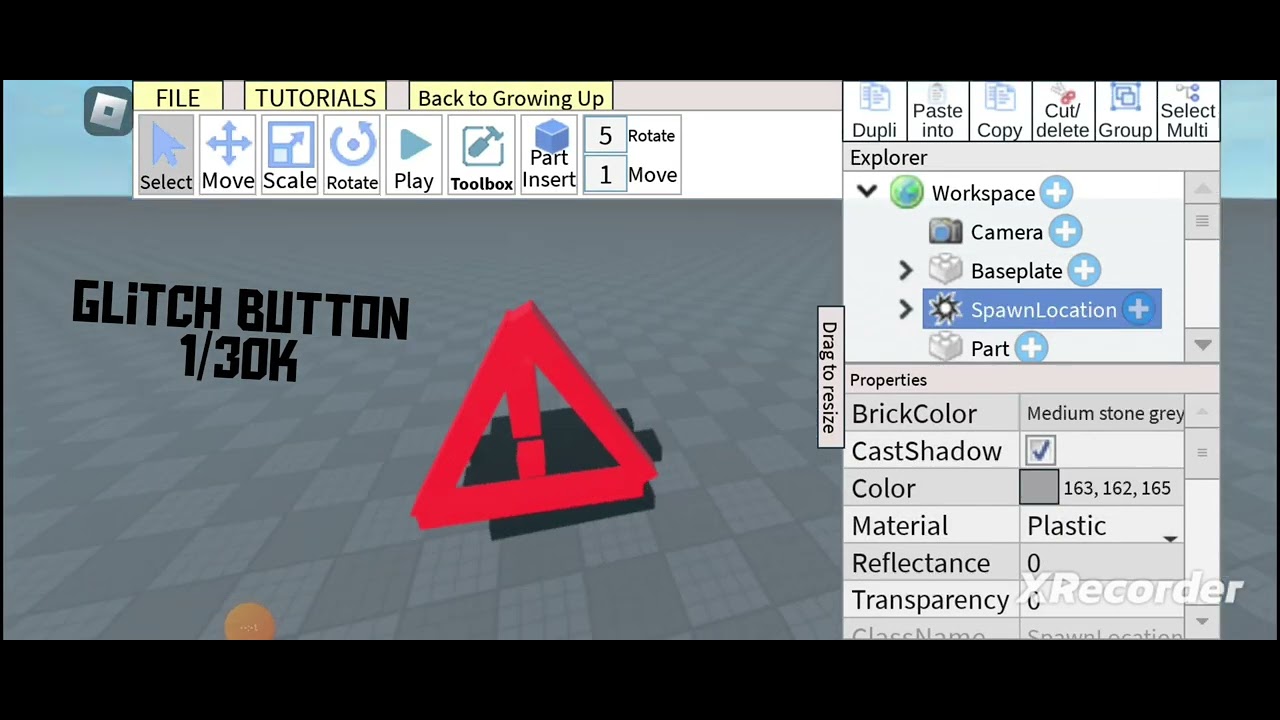This screenshot has width=1280, height=720.
Task: Open the FILE menu
Action: click(x=178, y=98)
